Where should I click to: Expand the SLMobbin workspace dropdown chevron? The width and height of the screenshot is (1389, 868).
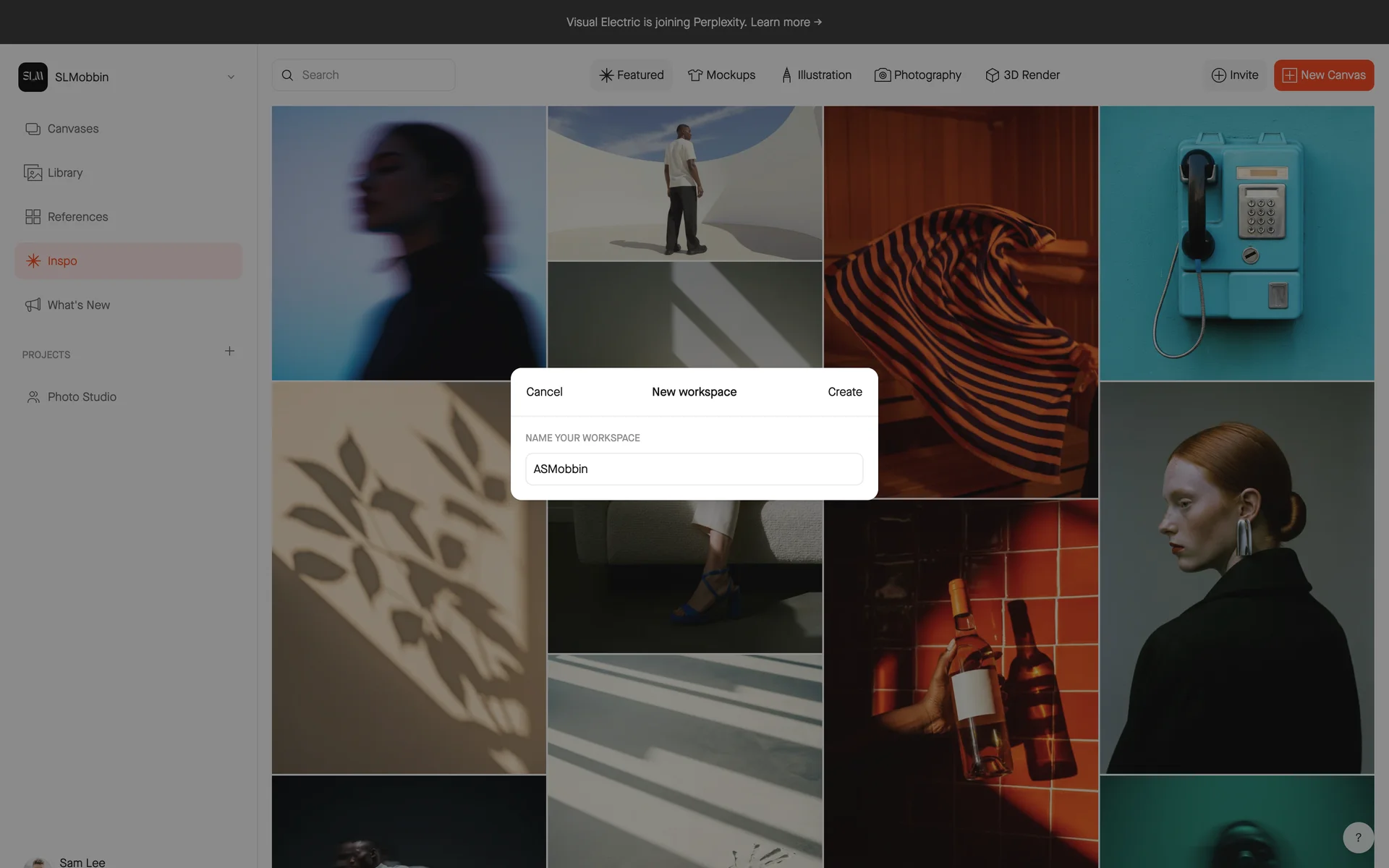click(231, 77)
